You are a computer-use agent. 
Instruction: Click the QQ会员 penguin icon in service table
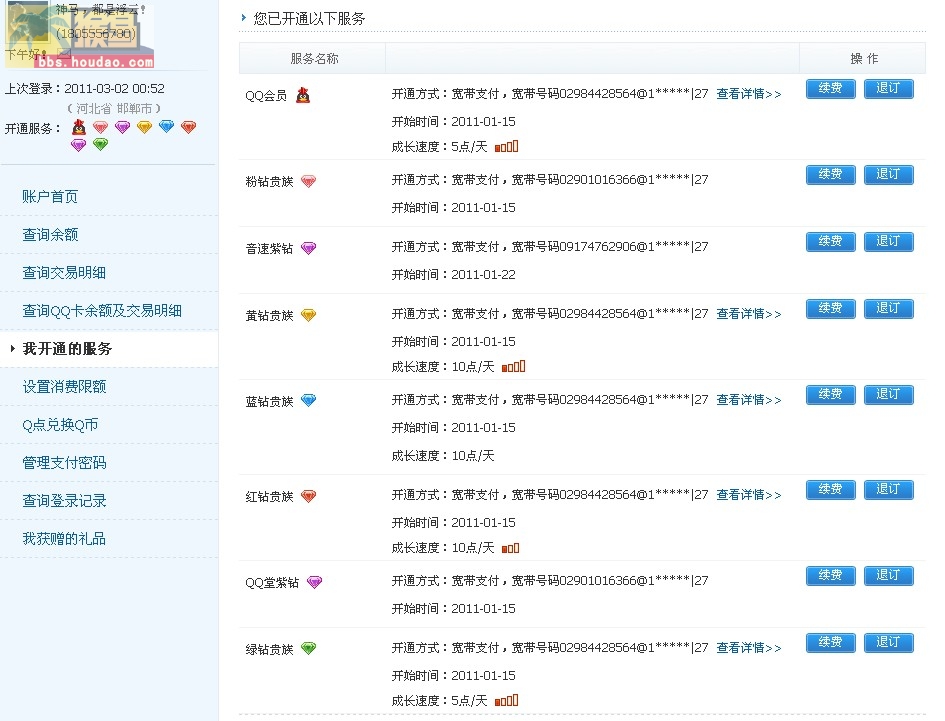[x=303, y=95]
